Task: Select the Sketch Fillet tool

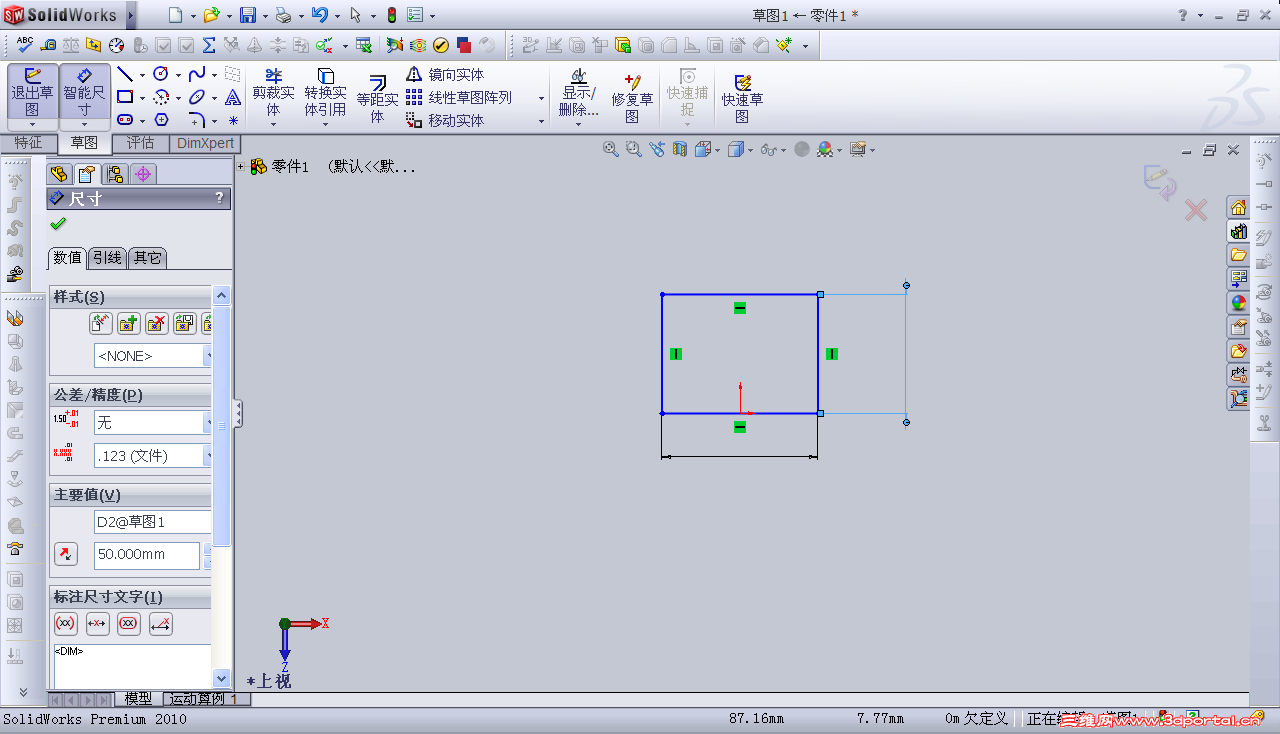Action: pyautogui.click(x=196, y=120)
